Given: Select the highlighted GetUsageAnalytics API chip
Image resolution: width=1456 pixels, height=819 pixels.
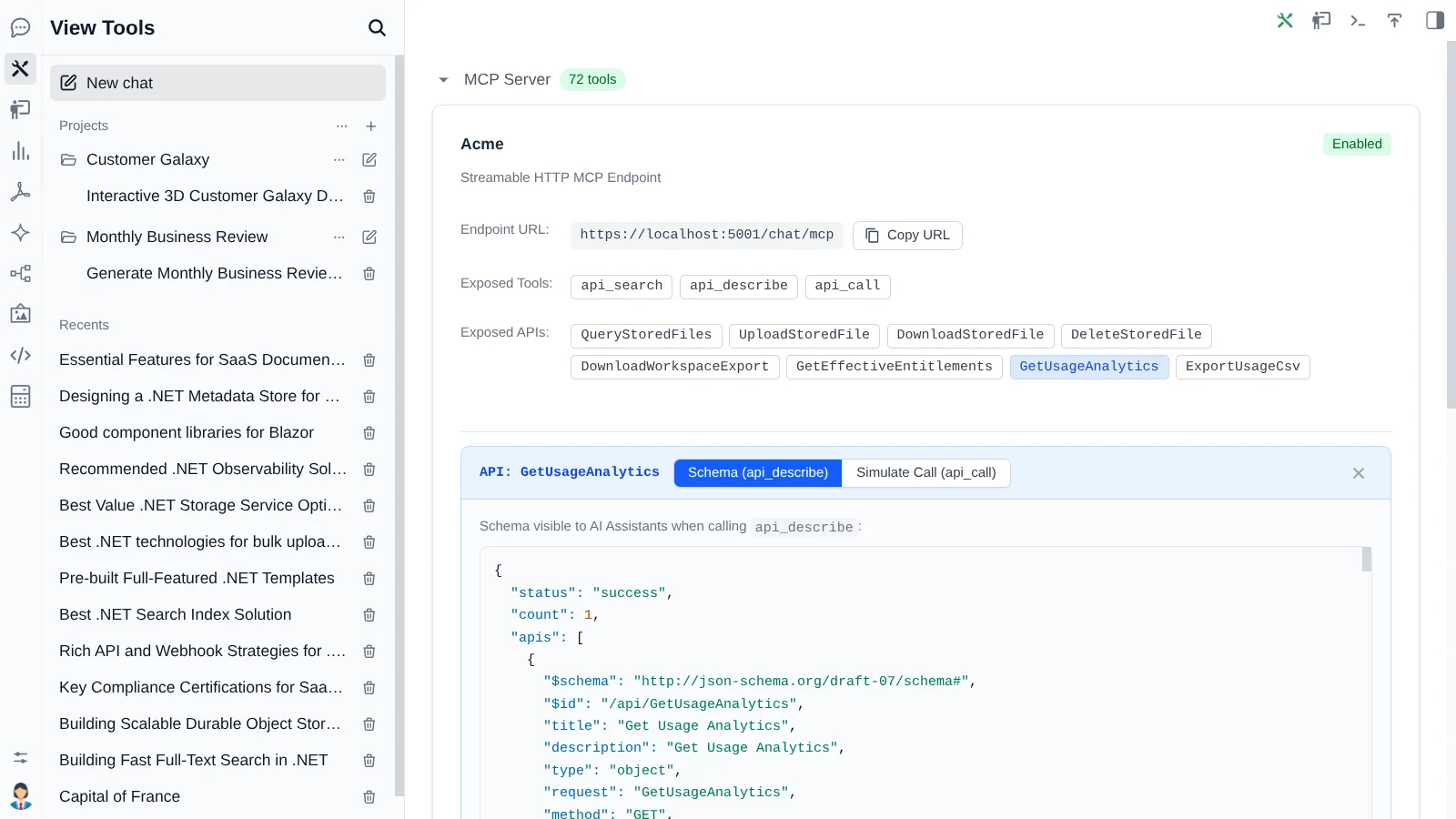Looking at the screenshot, I should 1089,367.
